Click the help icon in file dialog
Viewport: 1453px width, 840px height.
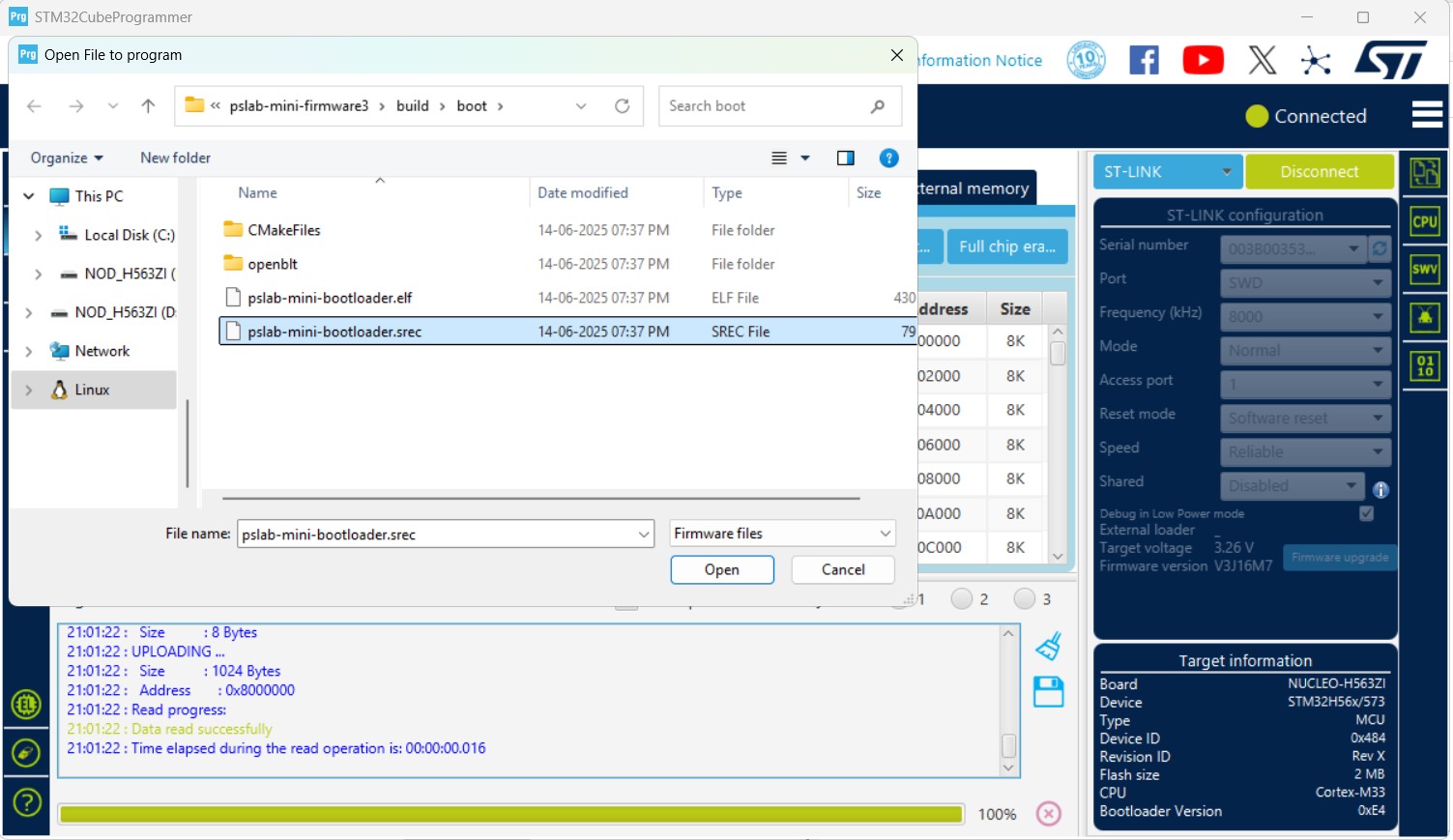click(x=888, y=158)
